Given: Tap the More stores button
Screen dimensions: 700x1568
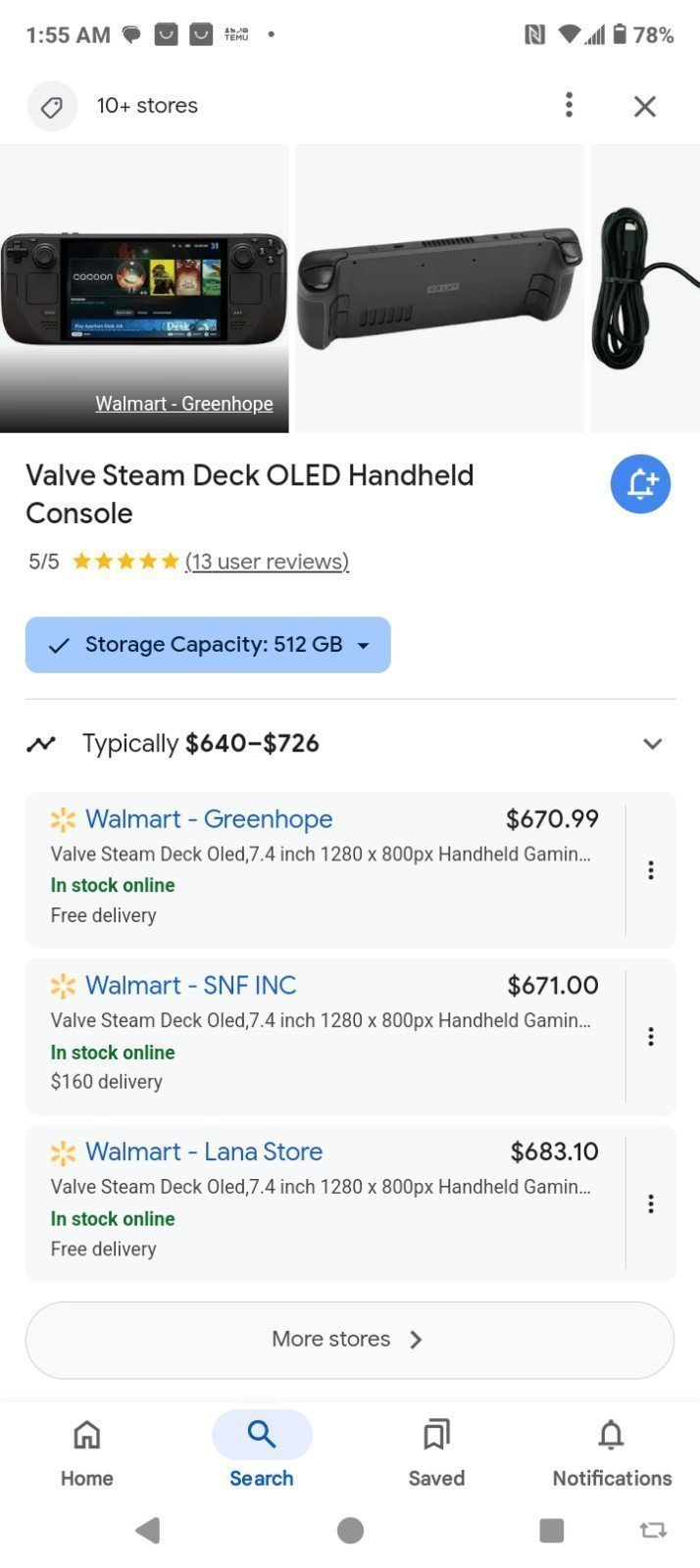Looking at the screenshot, I should pos(350,1340).
